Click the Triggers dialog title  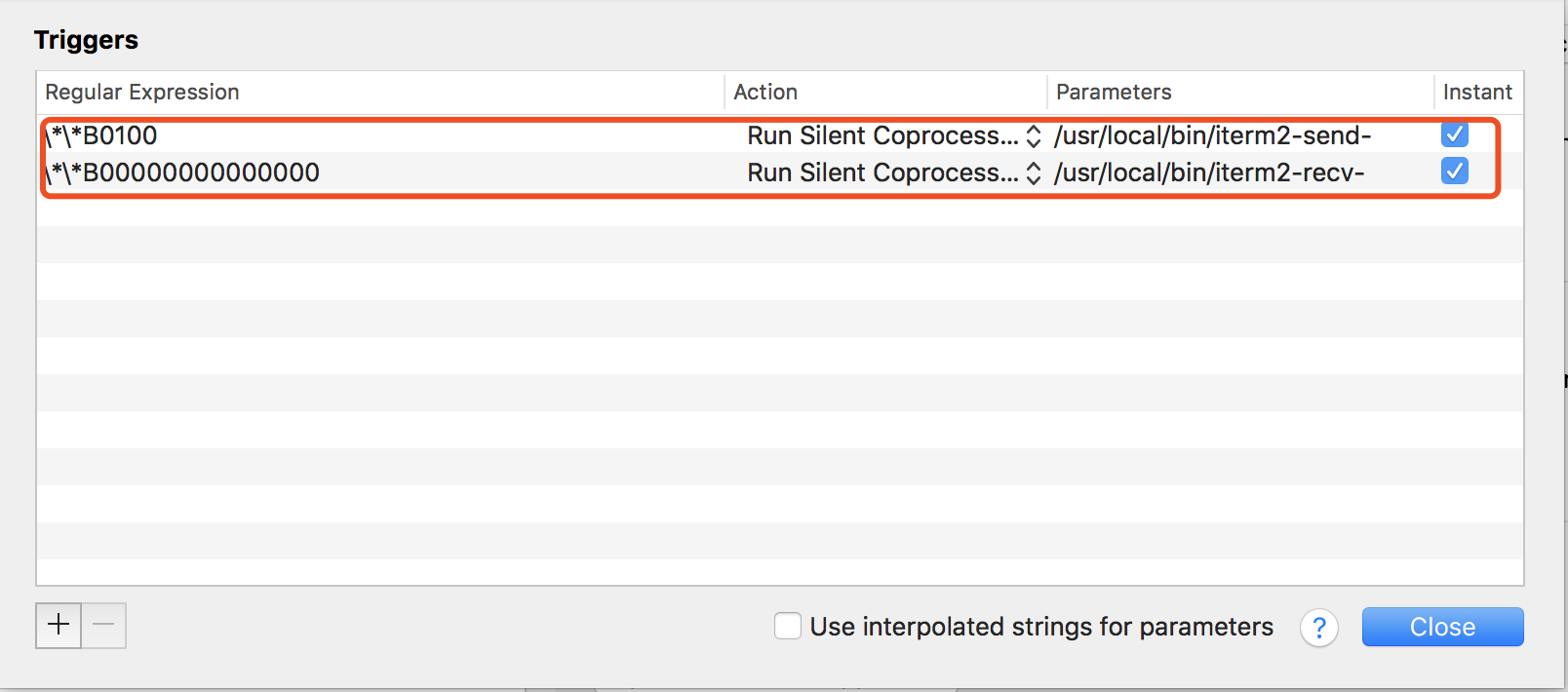[86, 40]
